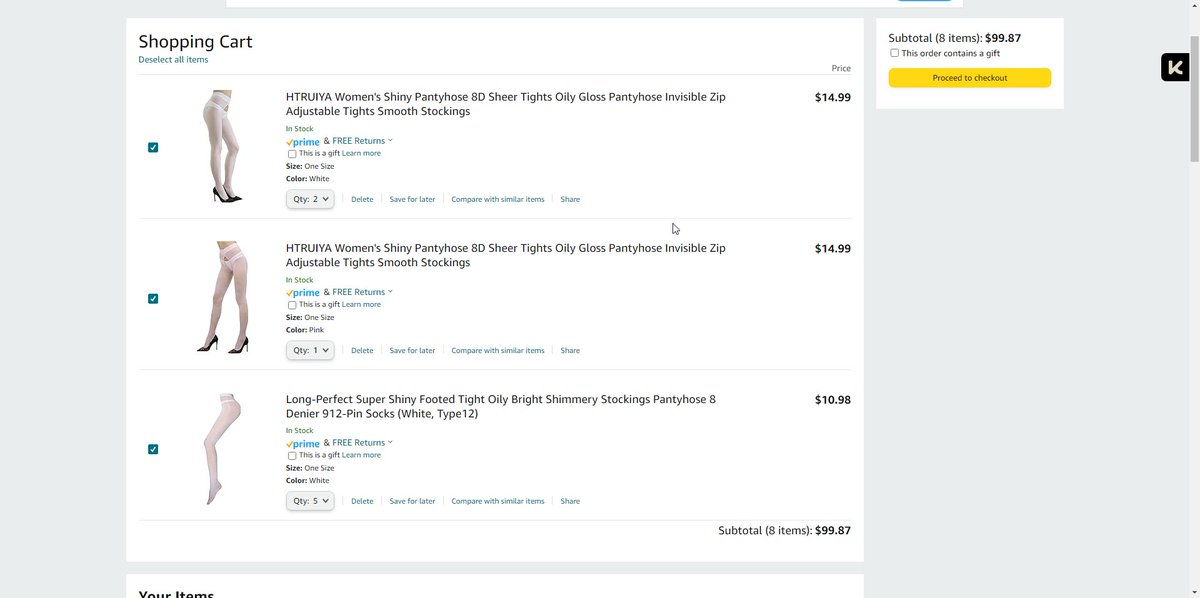The height and width of the screenshot is (598, 1200).
Task: Save Long-Perfect stockings for later
Action: pyautogui.click(x=412, y=501)
